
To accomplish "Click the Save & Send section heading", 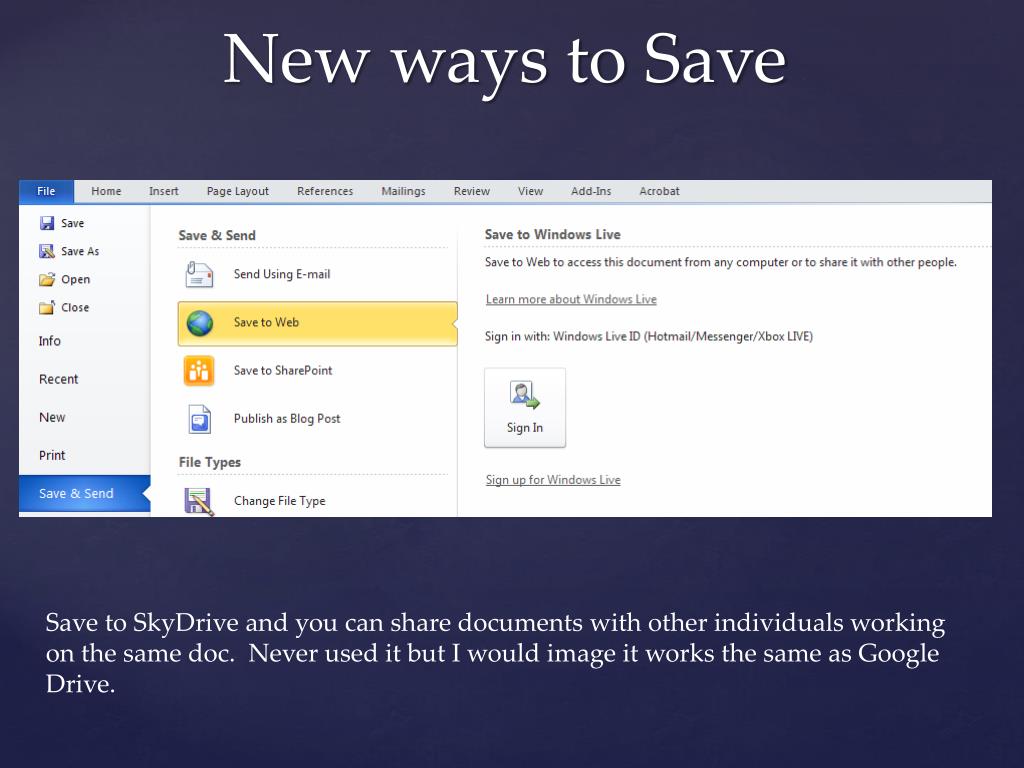I will tap(217, 236).
